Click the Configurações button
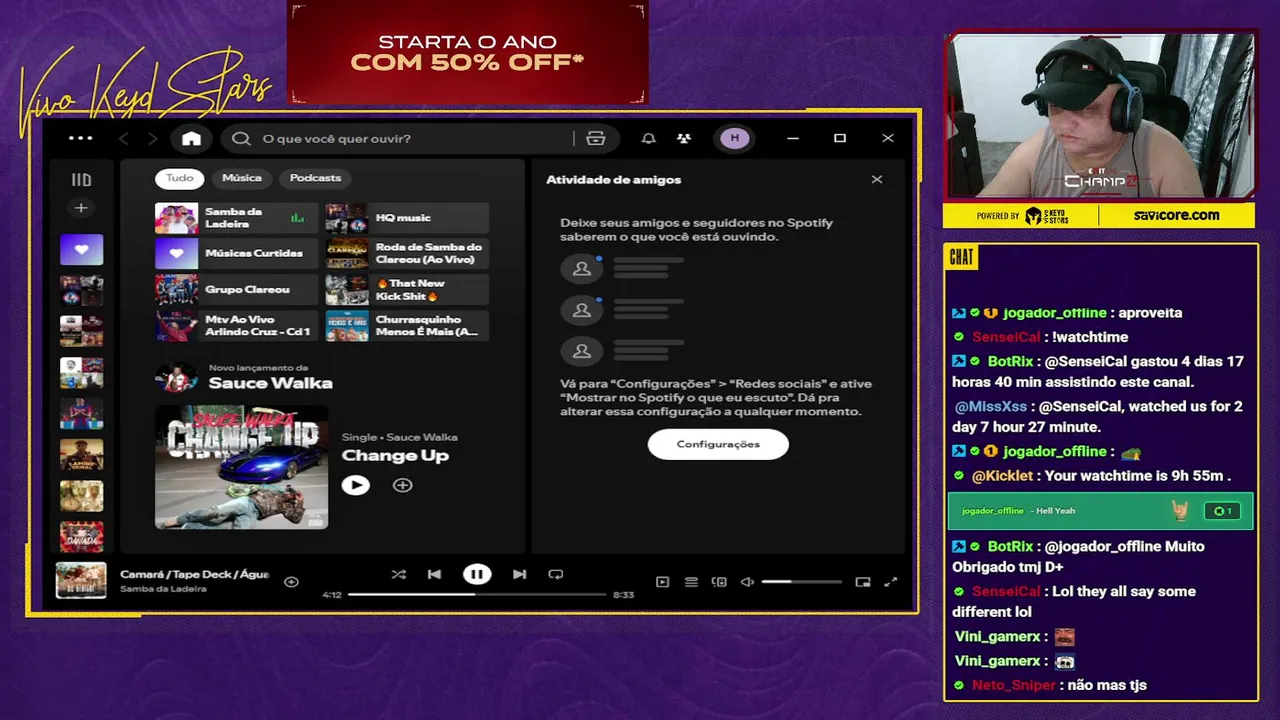The height and width of the screenshot is (720, 1280). click(x=718, y=444)
